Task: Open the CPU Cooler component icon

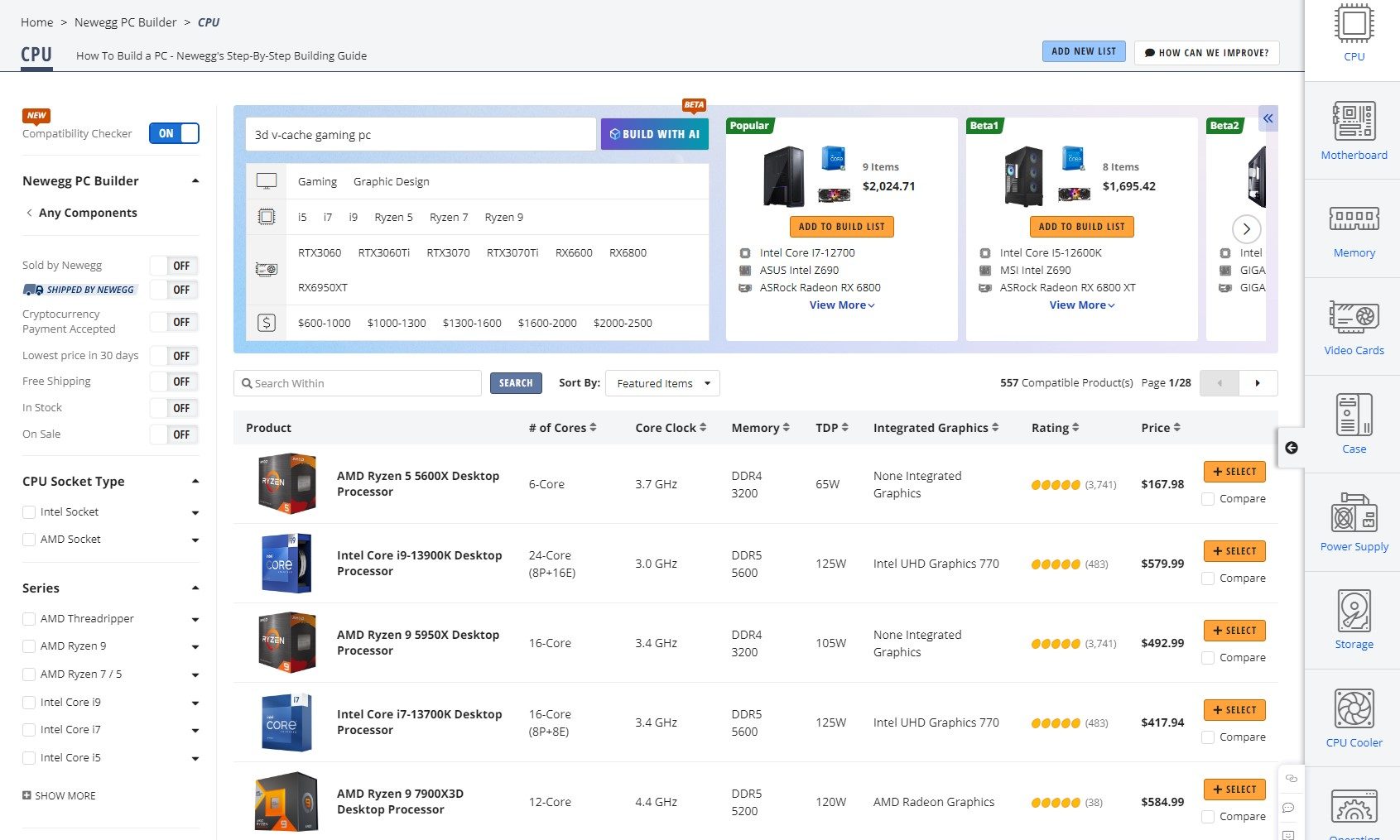Action: tap(1354, 708)
